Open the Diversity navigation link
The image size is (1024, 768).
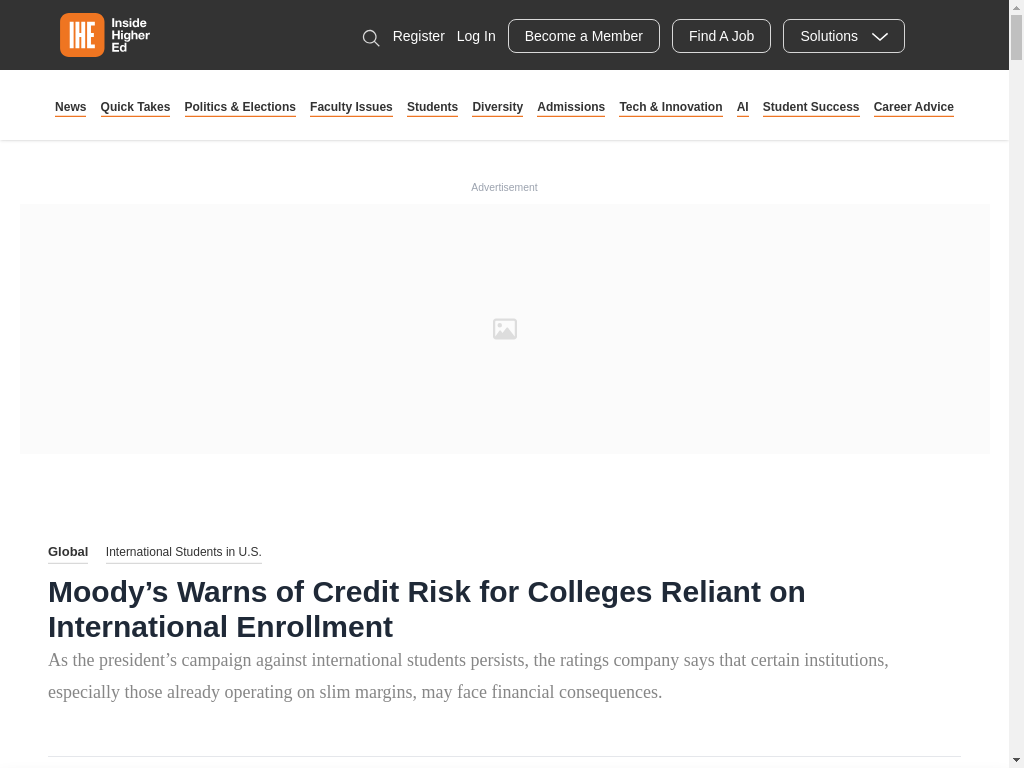pos(498,107)
